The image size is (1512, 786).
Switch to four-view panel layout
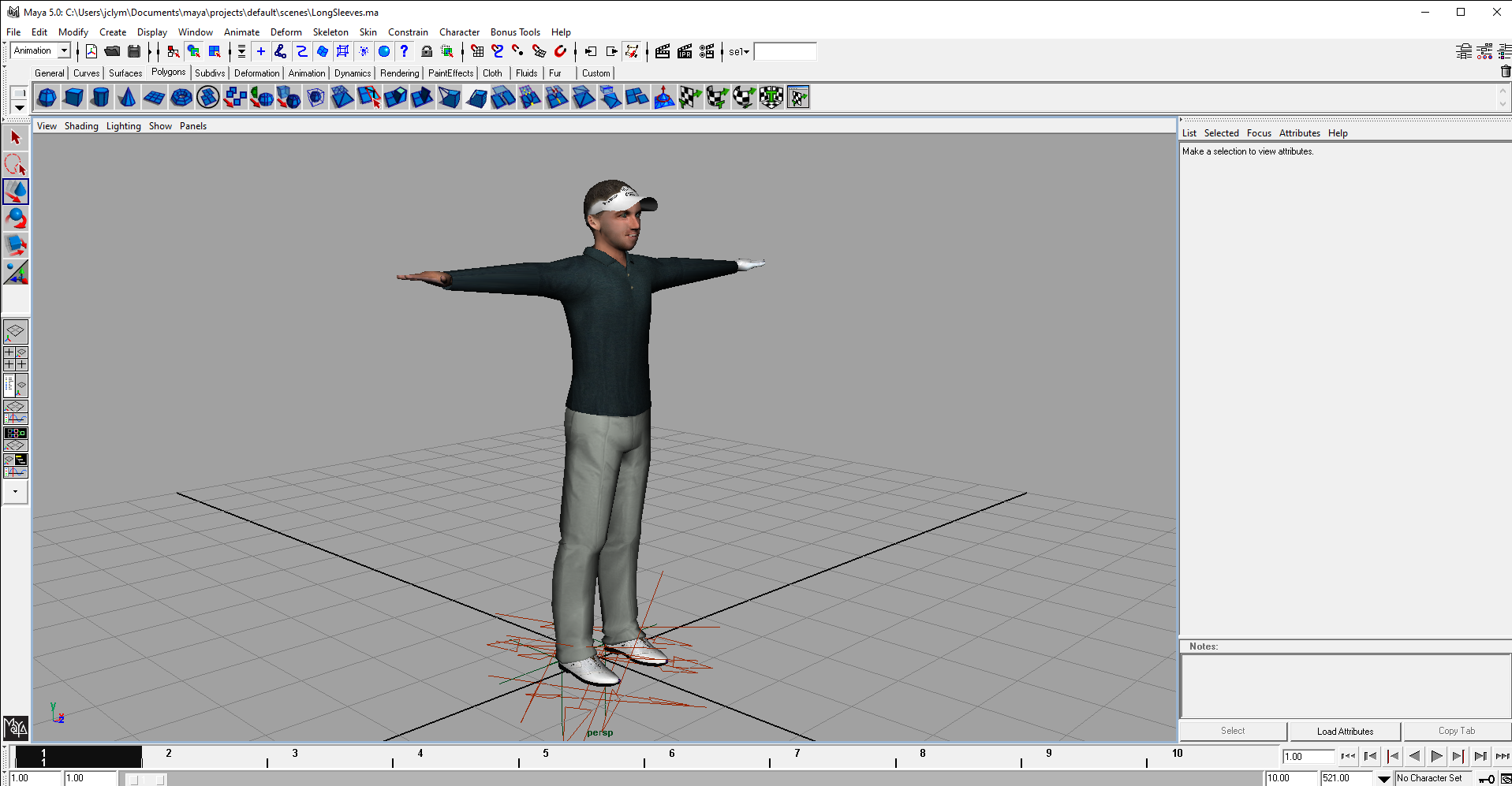[x=16, y=359]
